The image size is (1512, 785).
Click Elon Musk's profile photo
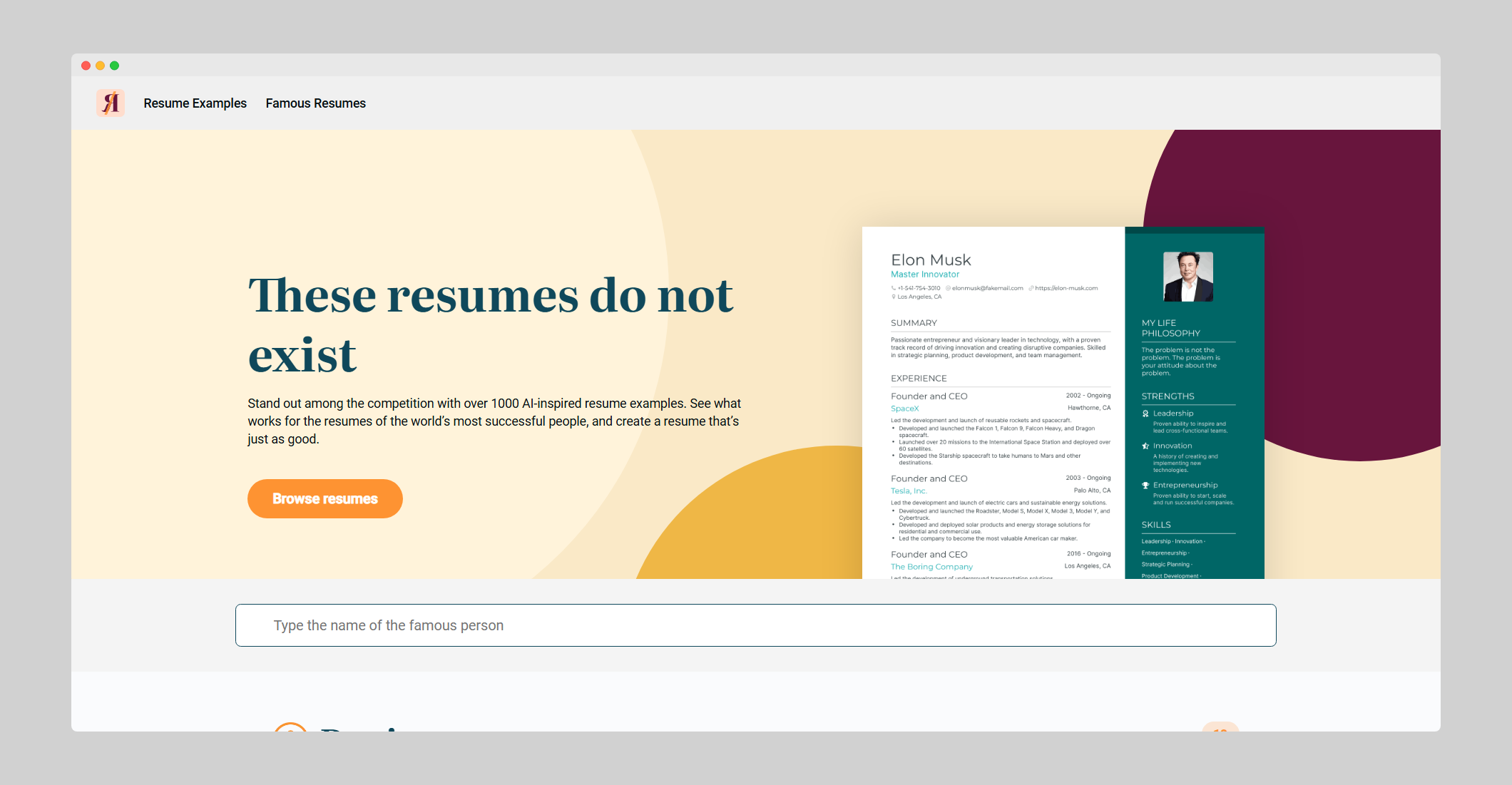[1187, 277]
